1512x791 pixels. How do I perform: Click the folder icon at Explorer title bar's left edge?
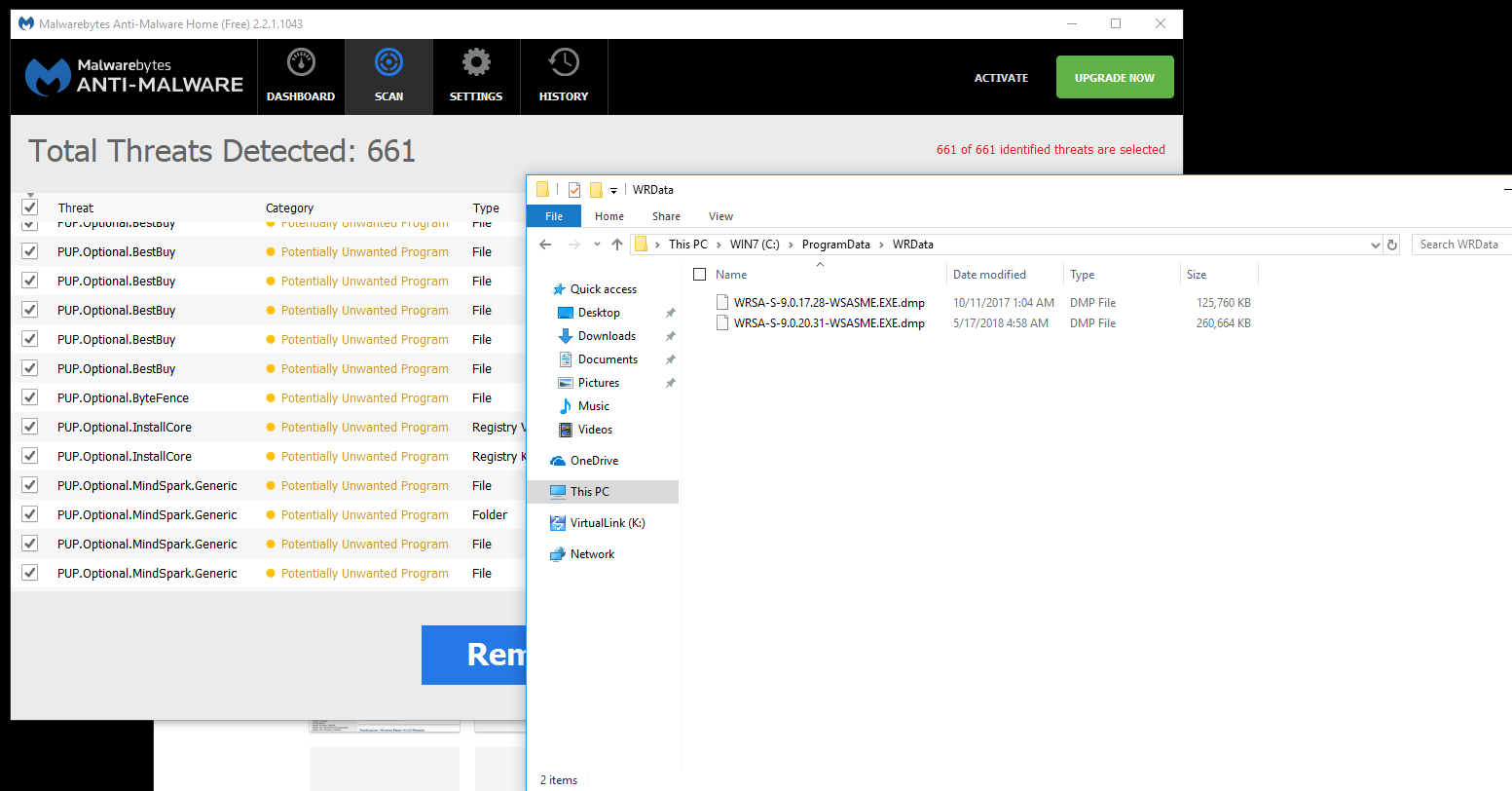pos(543,190)
